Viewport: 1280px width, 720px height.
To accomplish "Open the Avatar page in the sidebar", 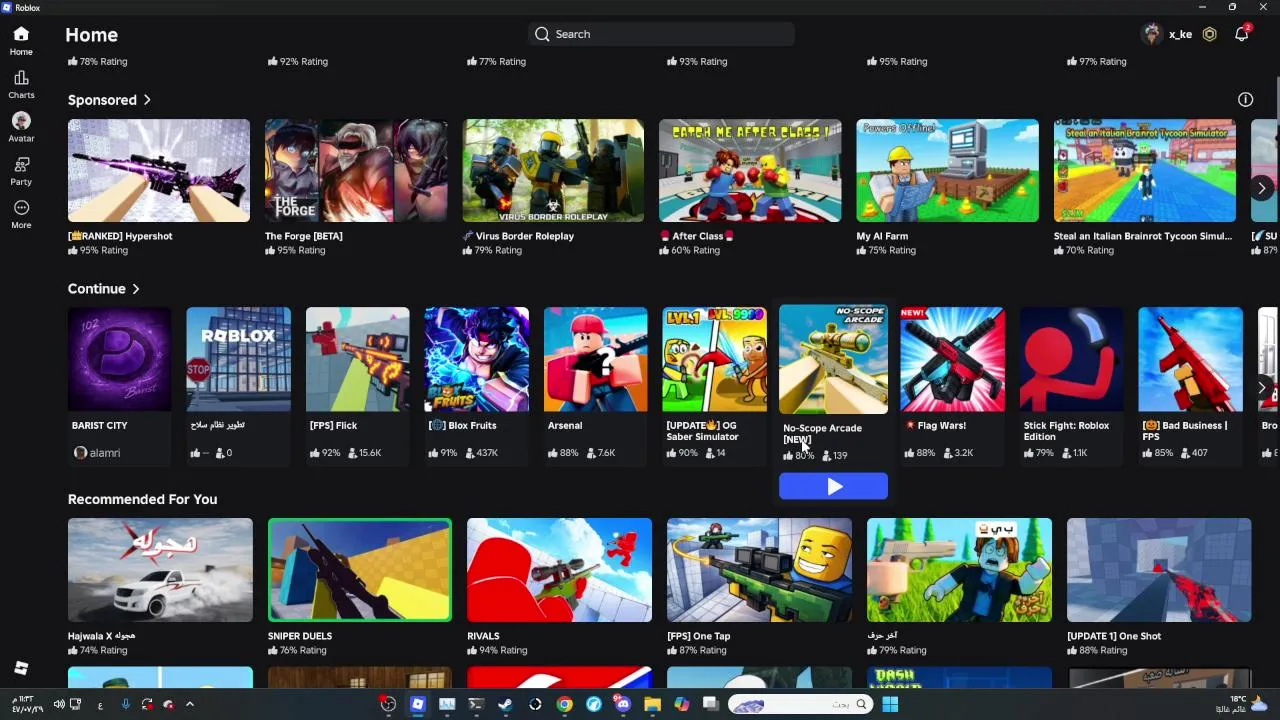I will pyautogui.click(x=21, y=128).
